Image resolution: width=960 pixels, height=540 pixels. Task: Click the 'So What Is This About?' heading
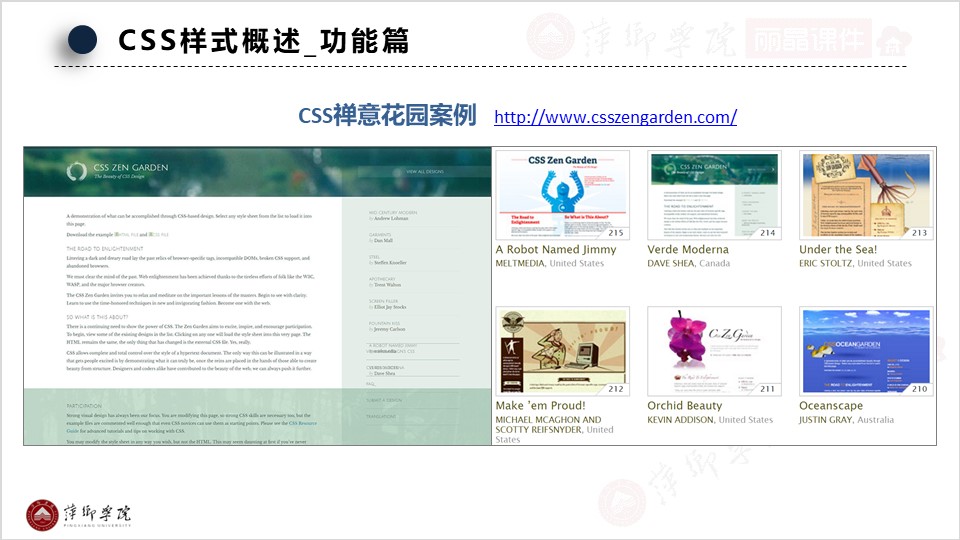coord(97,317)
